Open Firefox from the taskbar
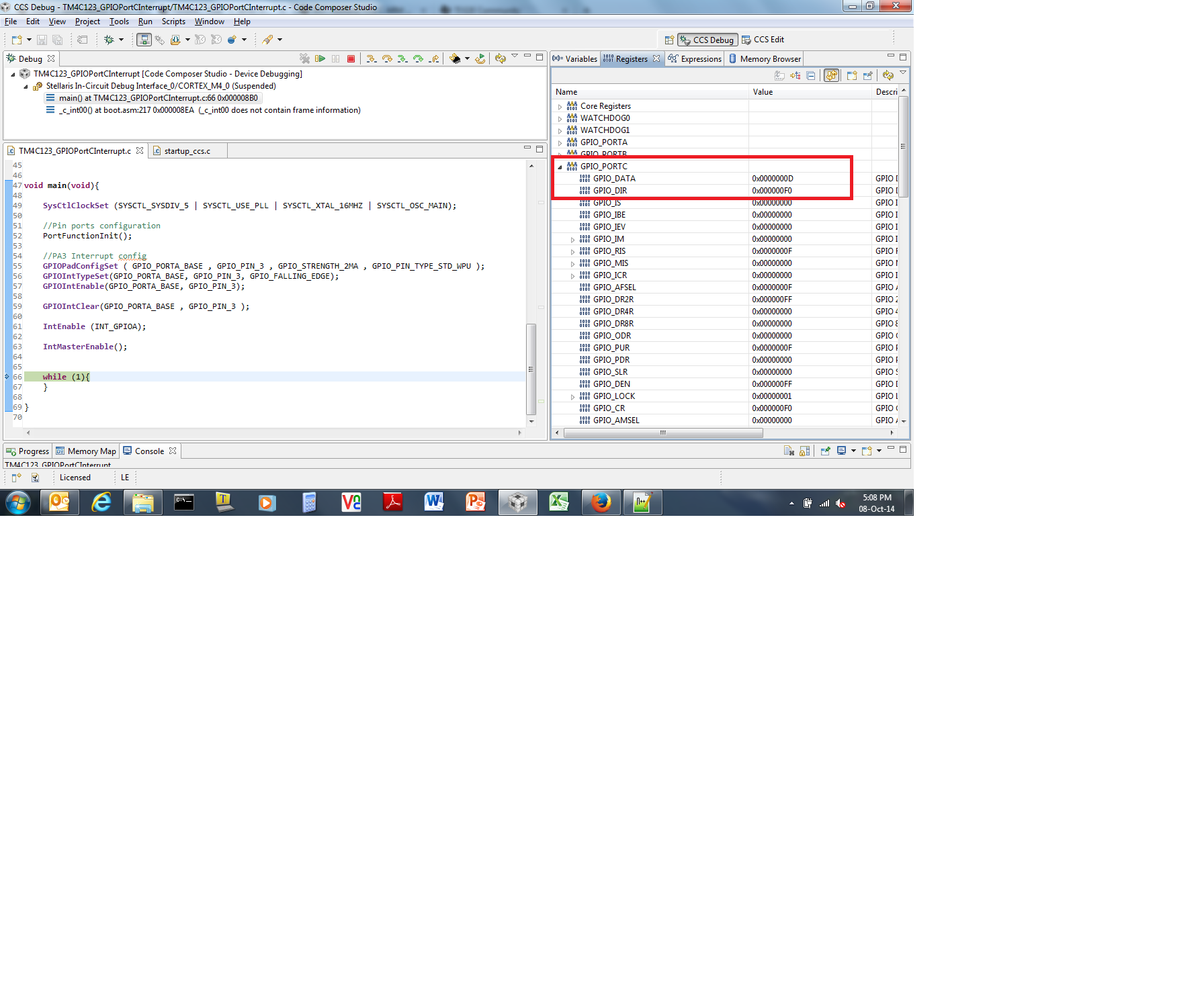Viewport: 1204px width, 986px height. tap(601, 502)
